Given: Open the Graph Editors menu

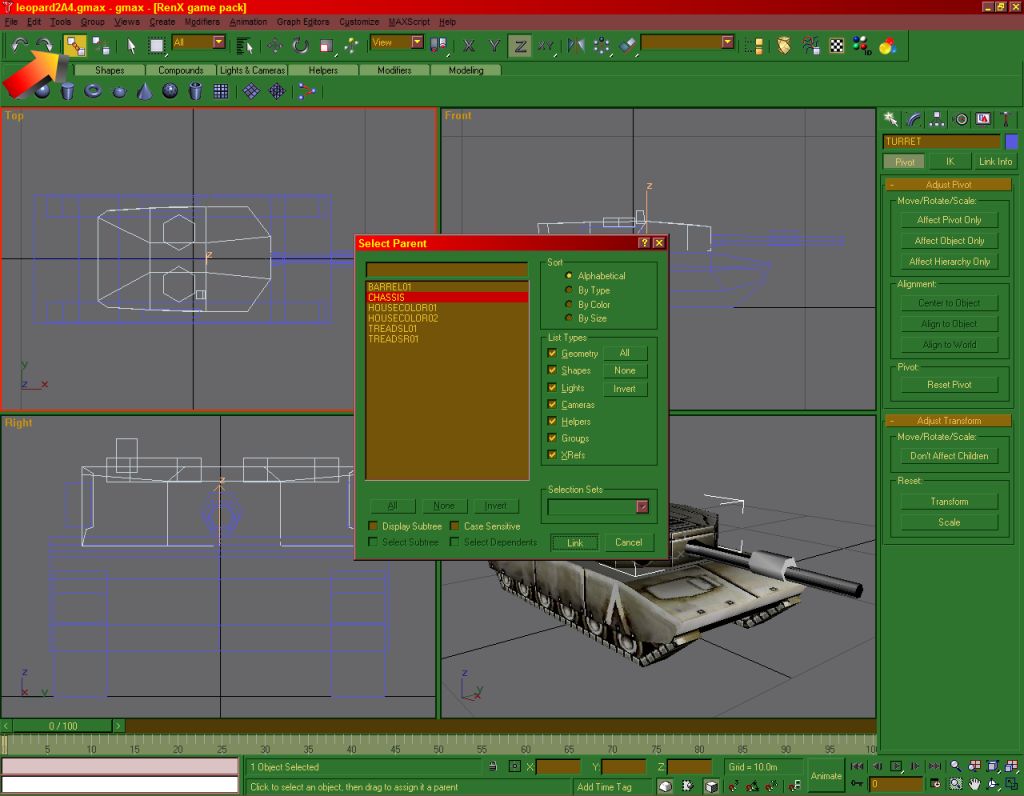Looking at the screenshot, I should pyautogui.click(x=302, y=22).
